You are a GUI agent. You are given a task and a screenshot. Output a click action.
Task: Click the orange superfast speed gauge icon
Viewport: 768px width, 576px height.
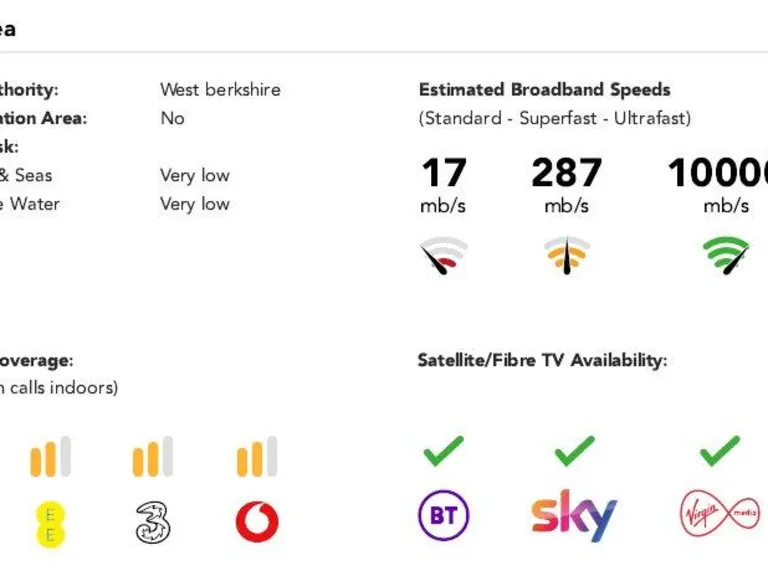tap(566, 255)
